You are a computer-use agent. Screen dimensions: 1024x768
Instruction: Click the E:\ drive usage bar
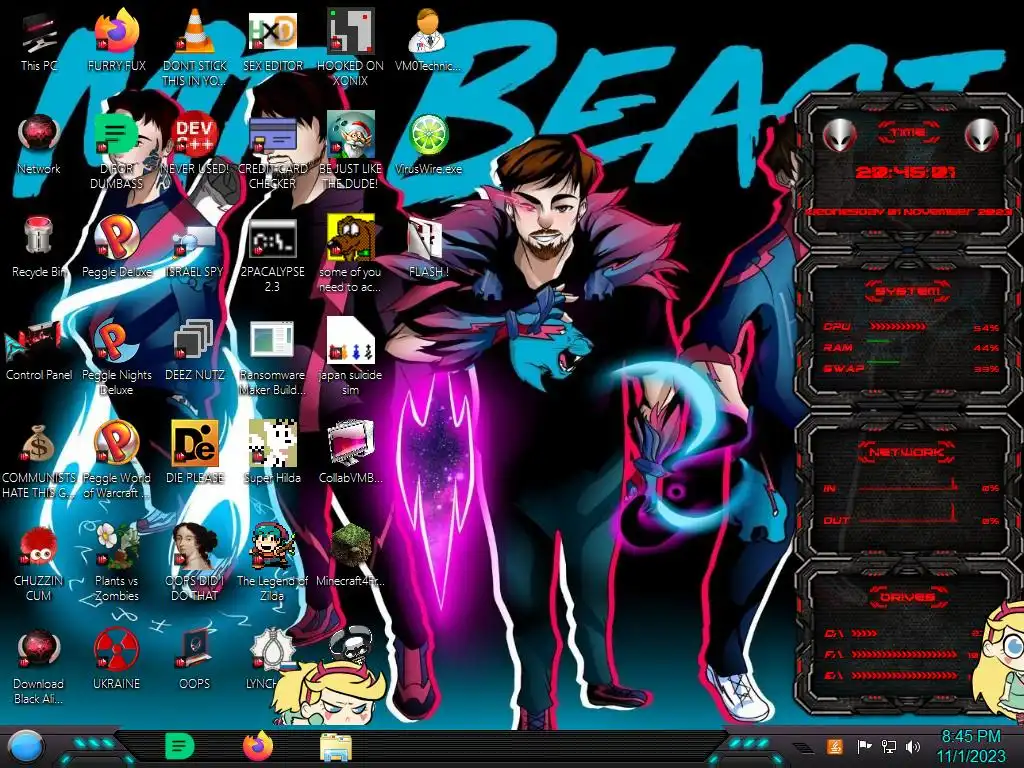tap(904, 676)
